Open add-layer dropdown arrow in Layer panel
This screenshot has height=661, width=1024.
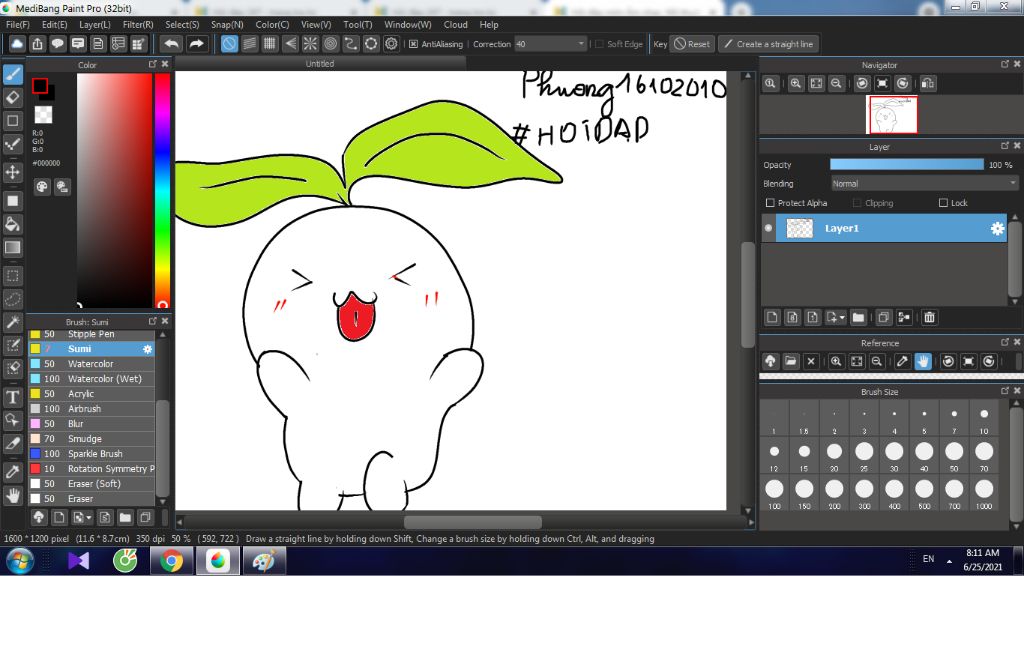click(x=842, y=317)
